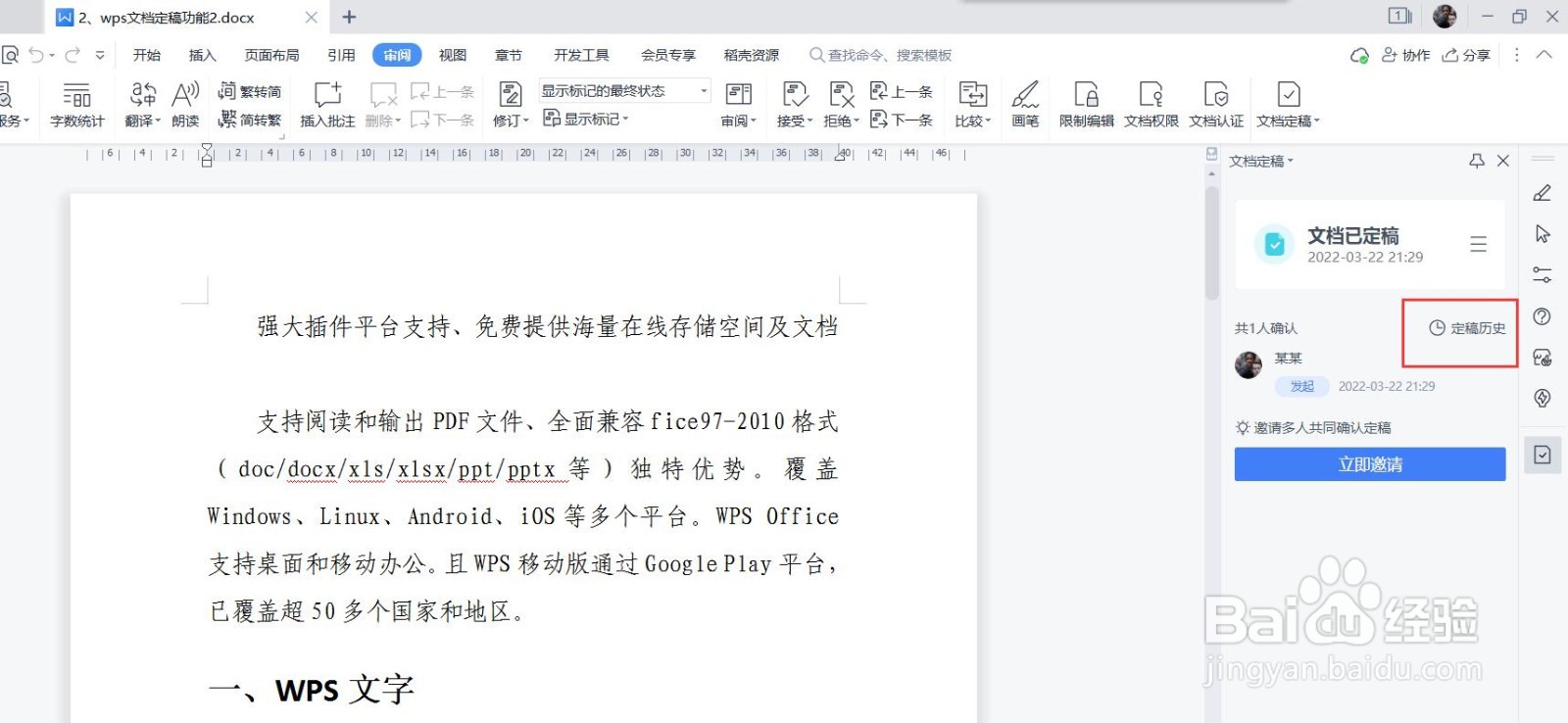Expand the undo history dropdown arrow
This screenshot has width=1568, height=723.
[52, 55]
